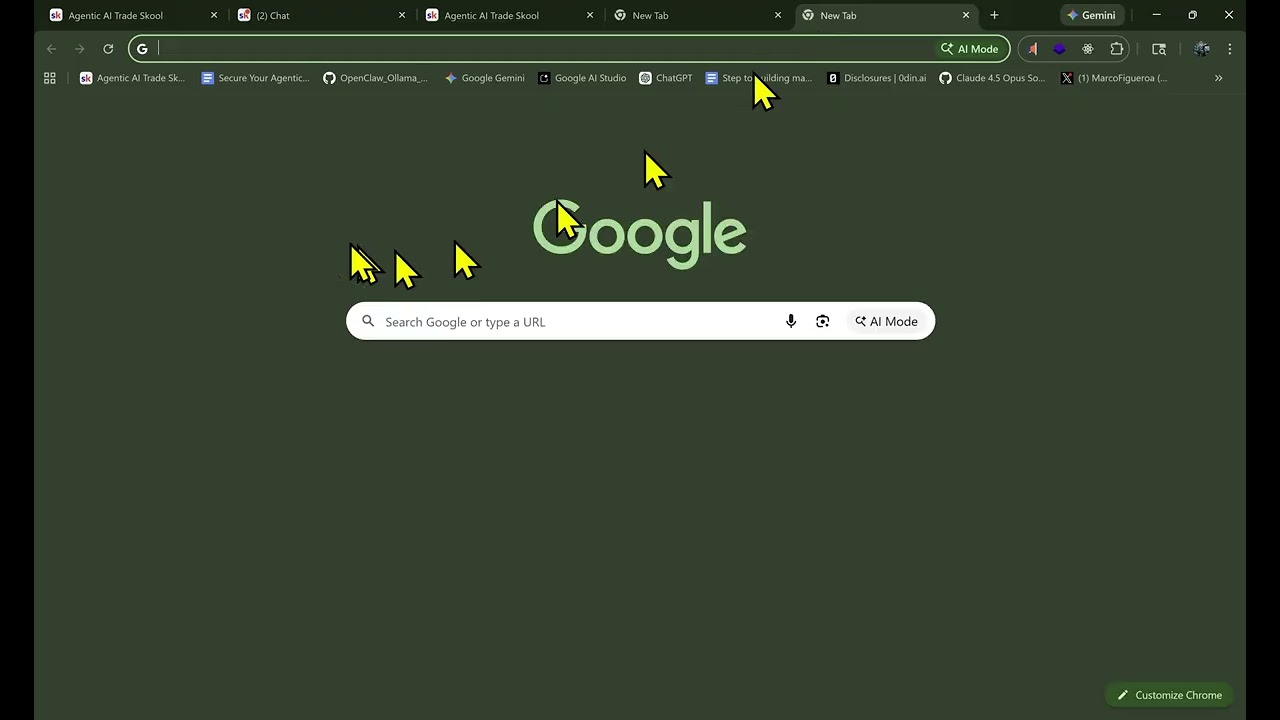Switch to the (2) Chat tab
1280x720 pixels.
pyautogui.click(x=322, y=15)
